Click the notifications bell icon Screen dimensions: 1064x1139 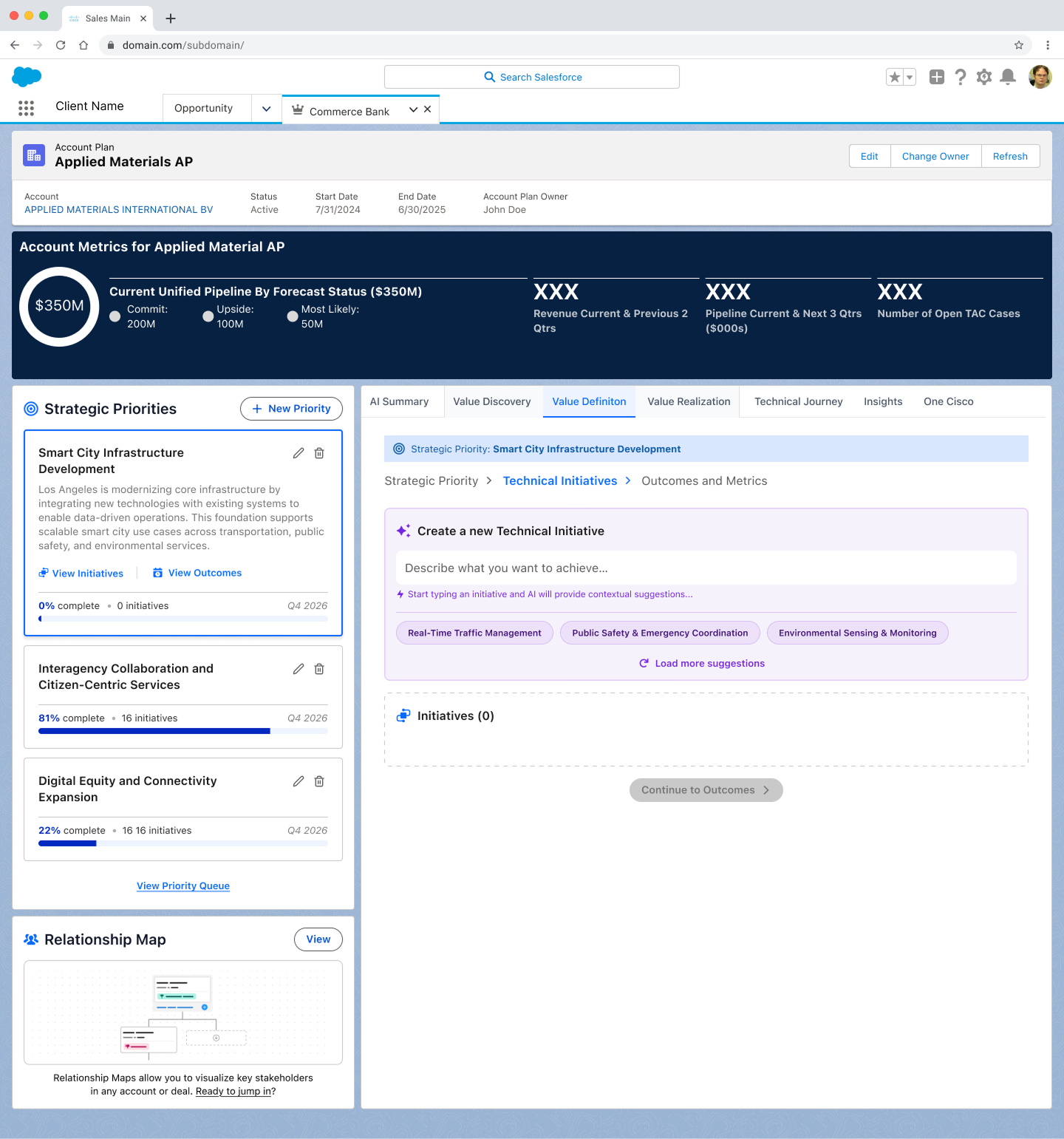(1007, 77)
